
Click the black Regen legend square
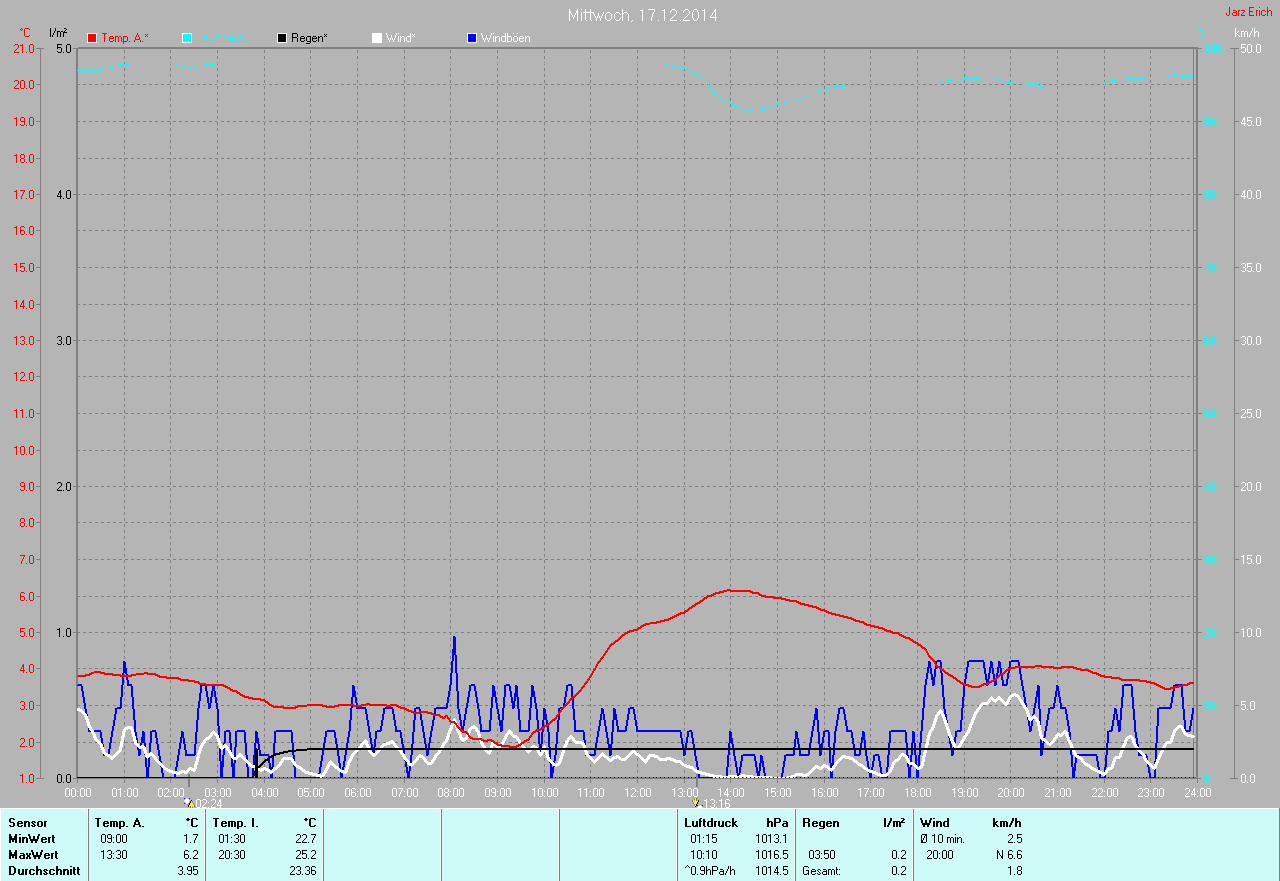(x=282, y=38)
